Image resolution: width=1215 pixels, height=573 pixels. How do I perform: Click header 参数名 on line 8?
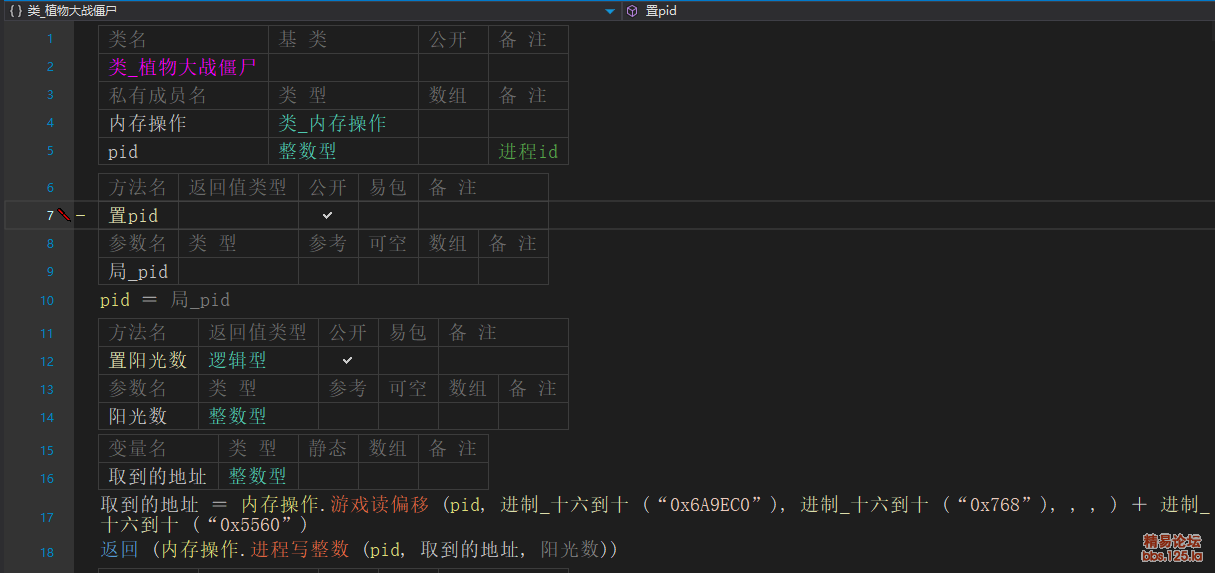click(x=137, y=243)
